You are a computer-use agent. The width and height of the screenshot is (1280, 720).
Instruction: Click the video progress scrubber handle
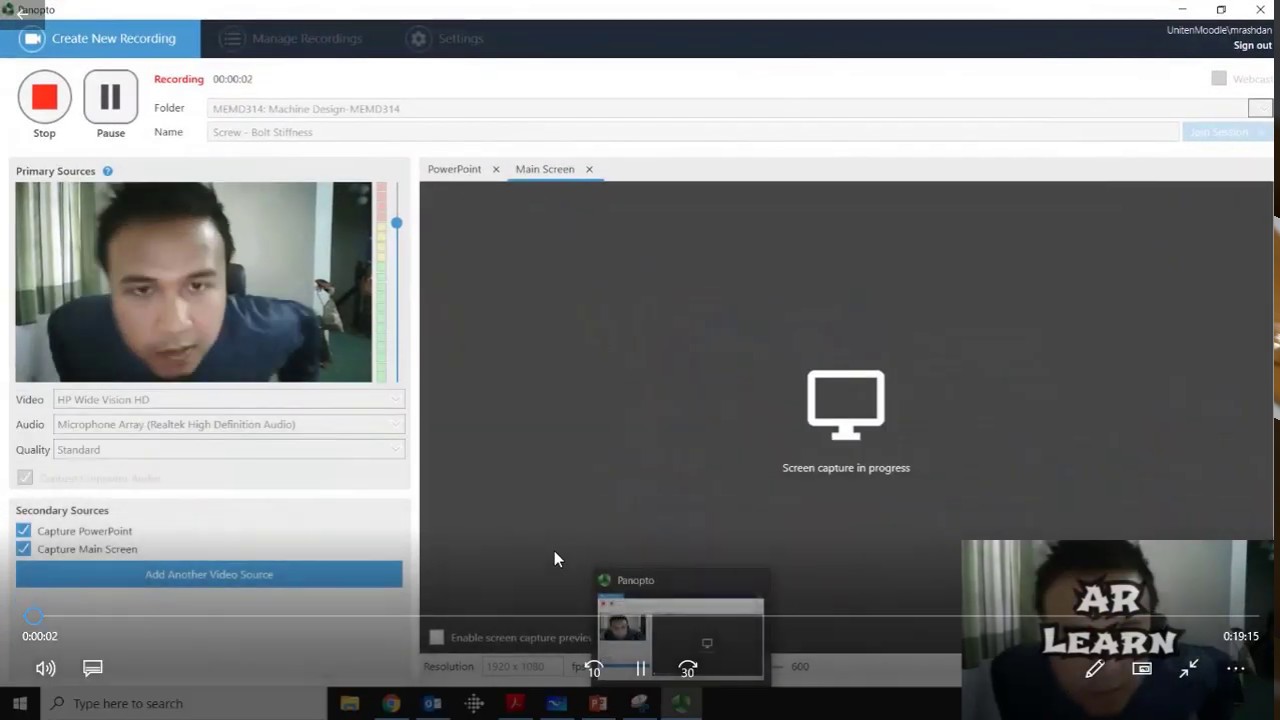pyautogui.click(x=33, y=616)
